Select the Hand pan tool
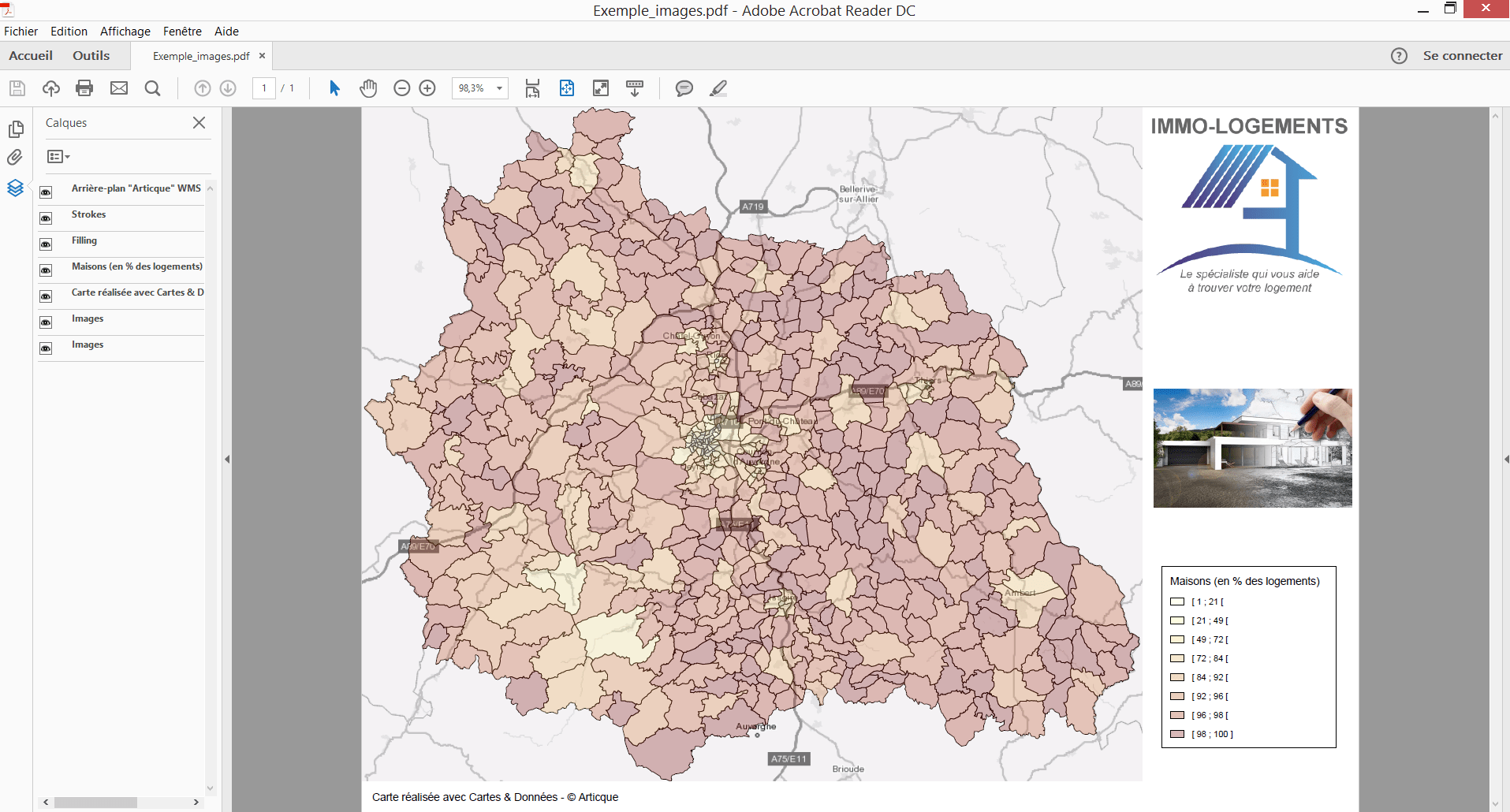Screen dimensions: 1510x812 click(368, 88)
